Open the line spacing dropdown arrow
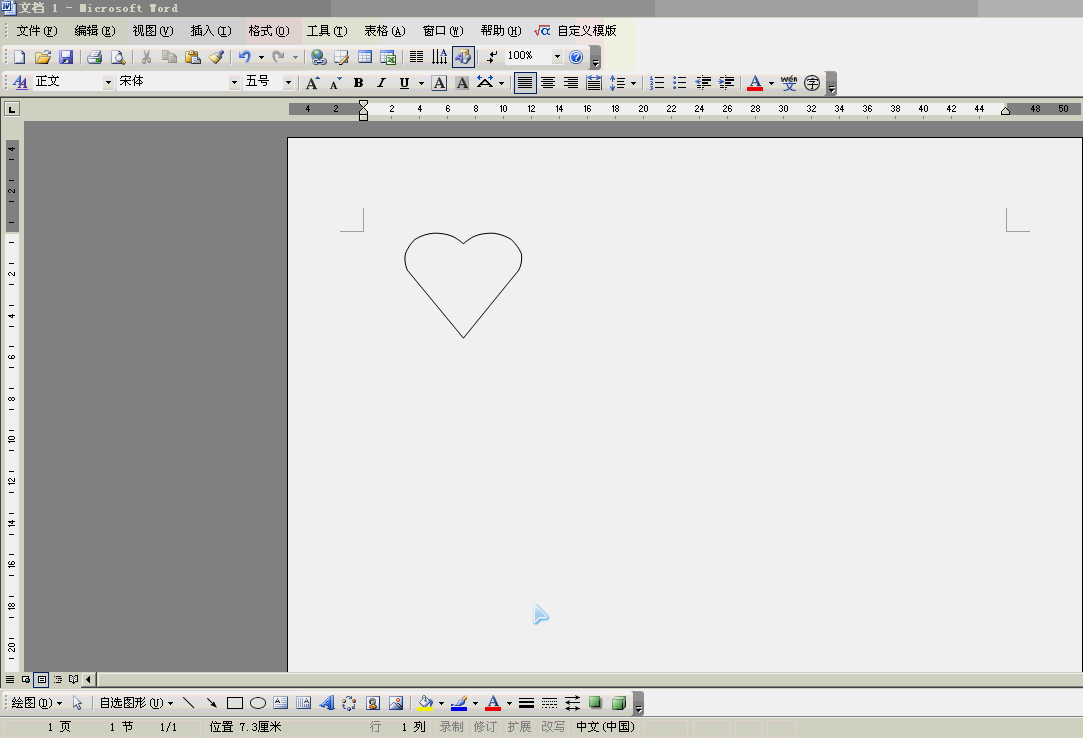Screen dimensions: 1083x738 pos(633,83)
